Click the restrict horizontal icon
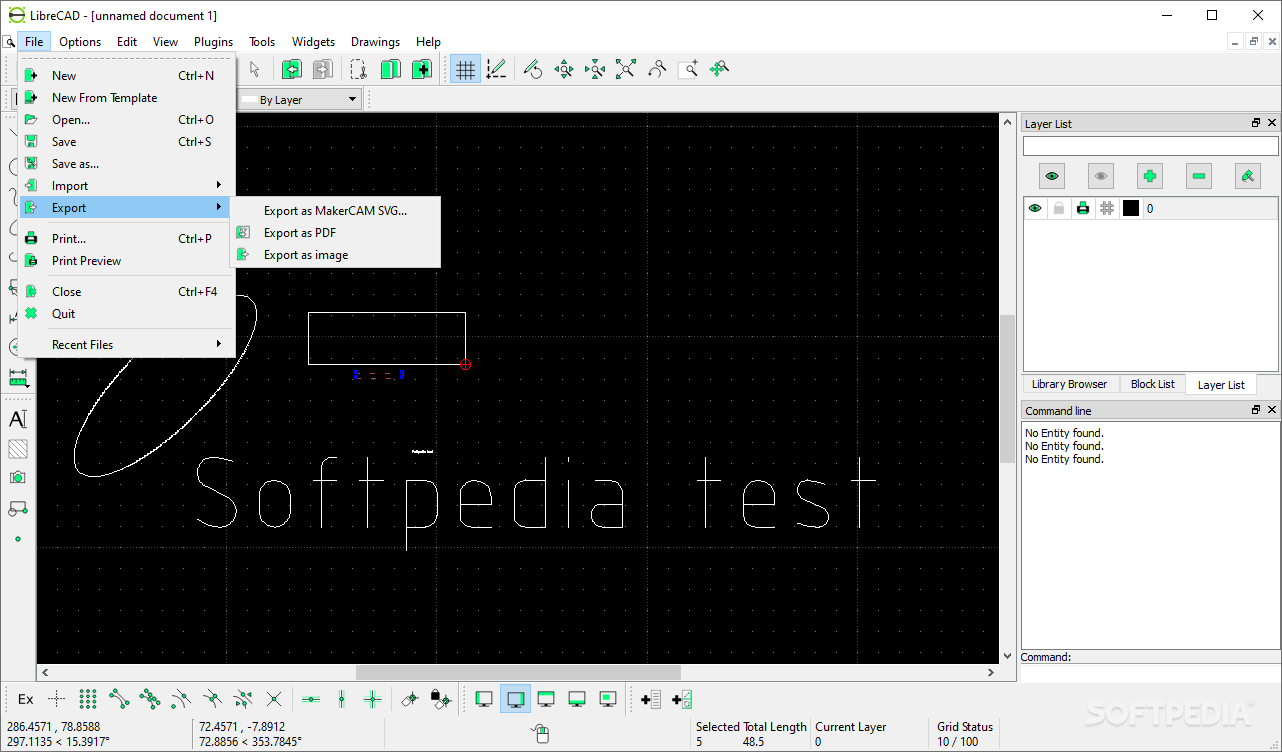This screenshot has height=752, width=1282. pos(311,699)
